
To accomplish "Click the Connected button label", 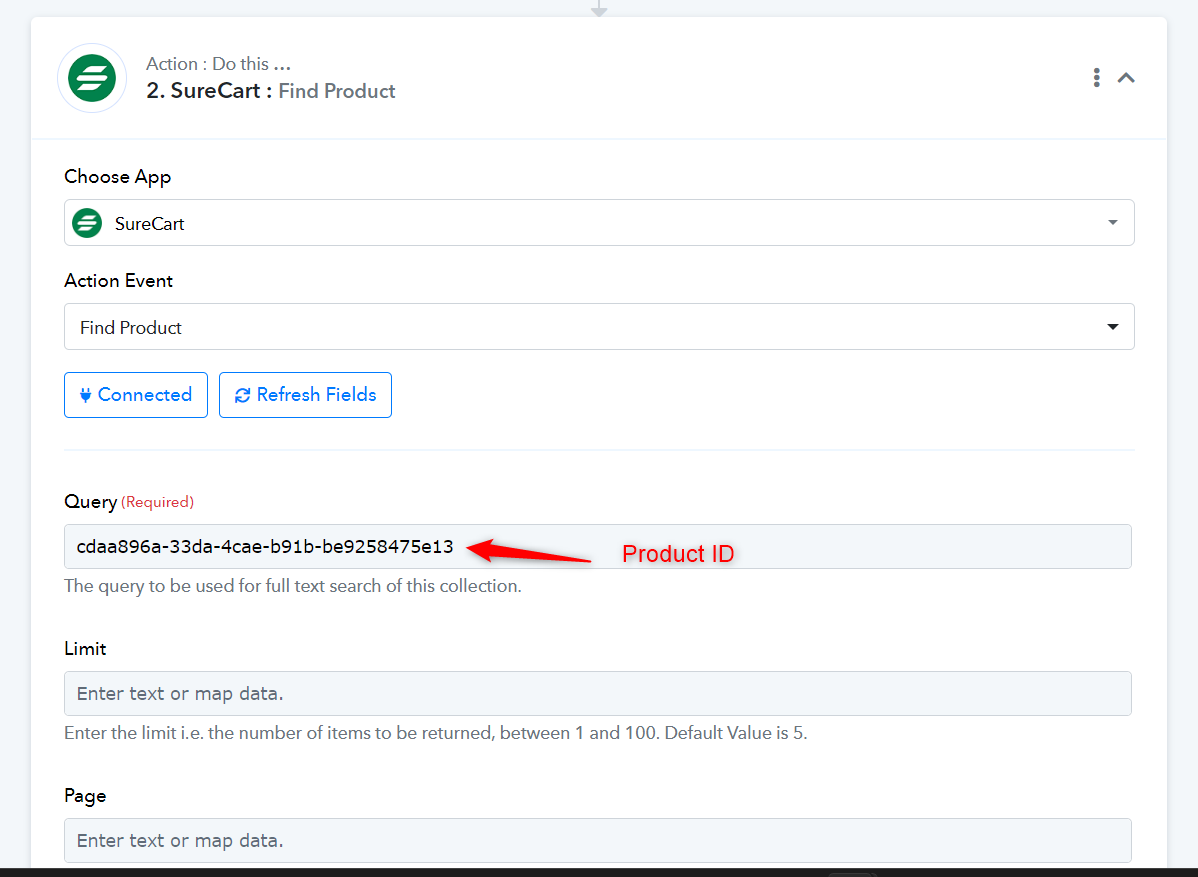I will pyautogui.click(x=144, y=395).
